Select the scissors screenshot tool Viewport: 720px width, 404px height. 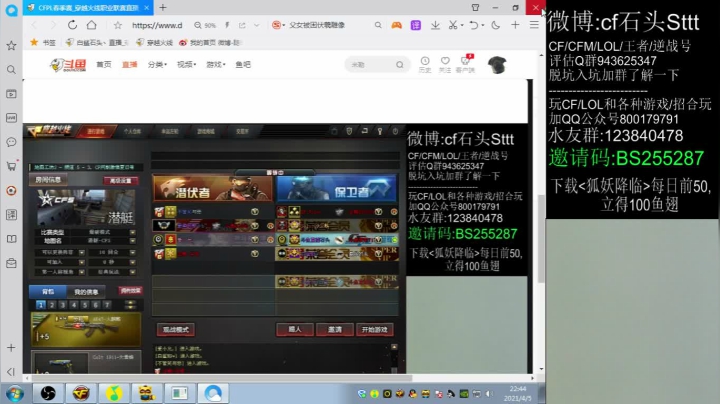pyautogui.click(x=453, y=25)
